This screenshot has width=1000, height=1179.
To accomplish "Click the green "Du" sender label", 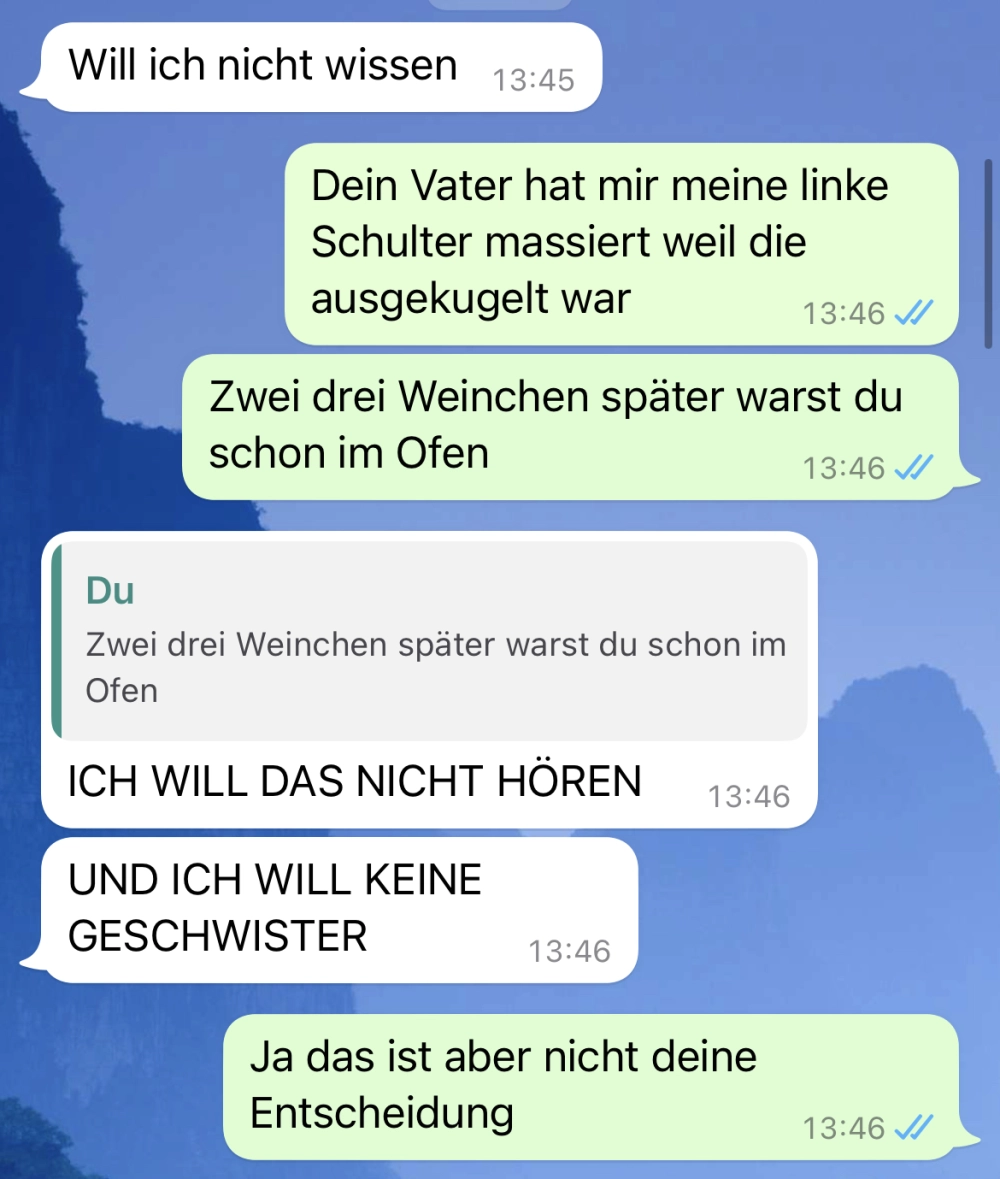I will [x=110, y=590].
